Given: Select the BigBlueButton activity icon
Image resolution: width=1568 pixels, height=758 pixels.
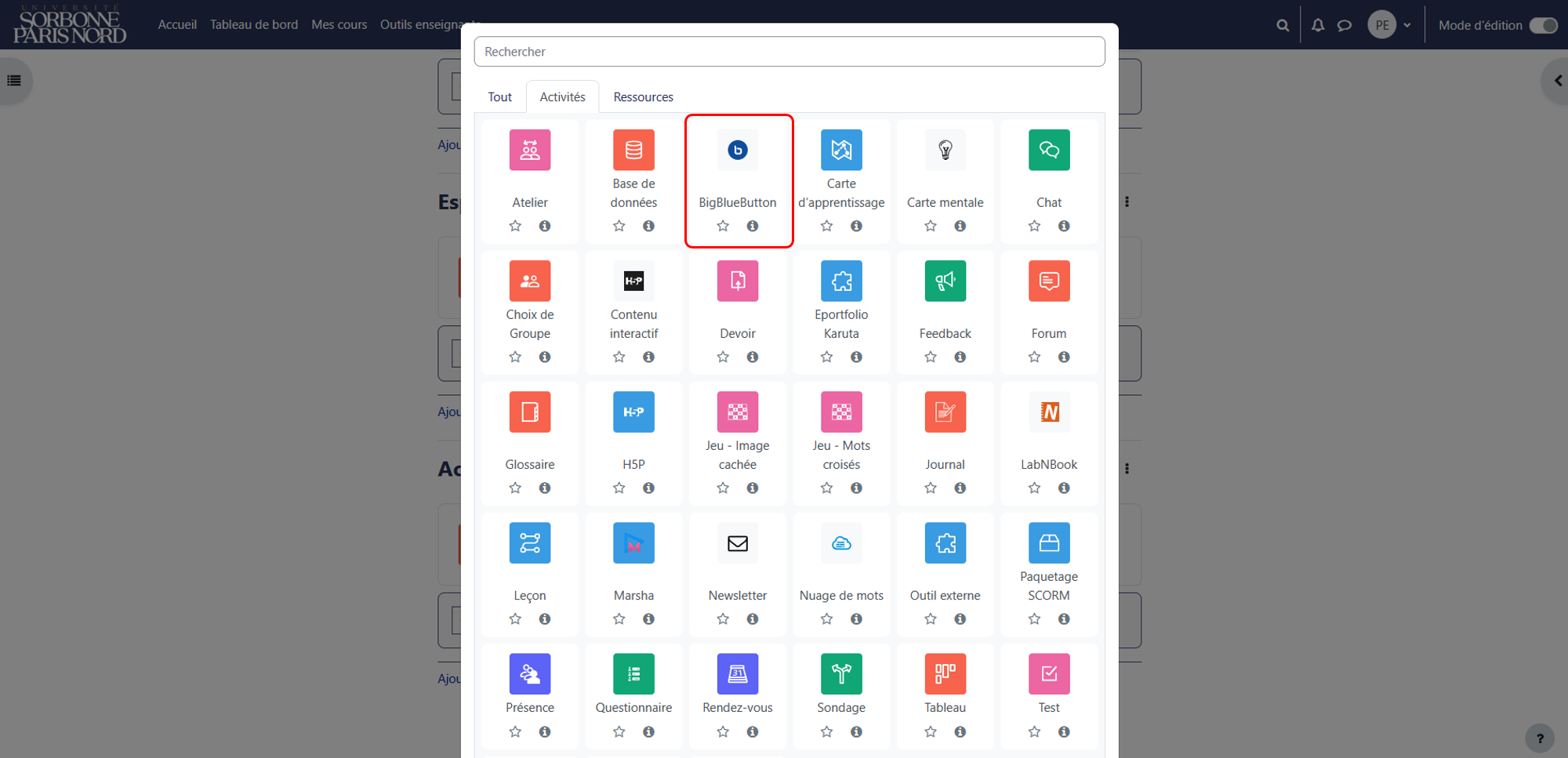Looking at the screenshot, I should coord(737,150).
